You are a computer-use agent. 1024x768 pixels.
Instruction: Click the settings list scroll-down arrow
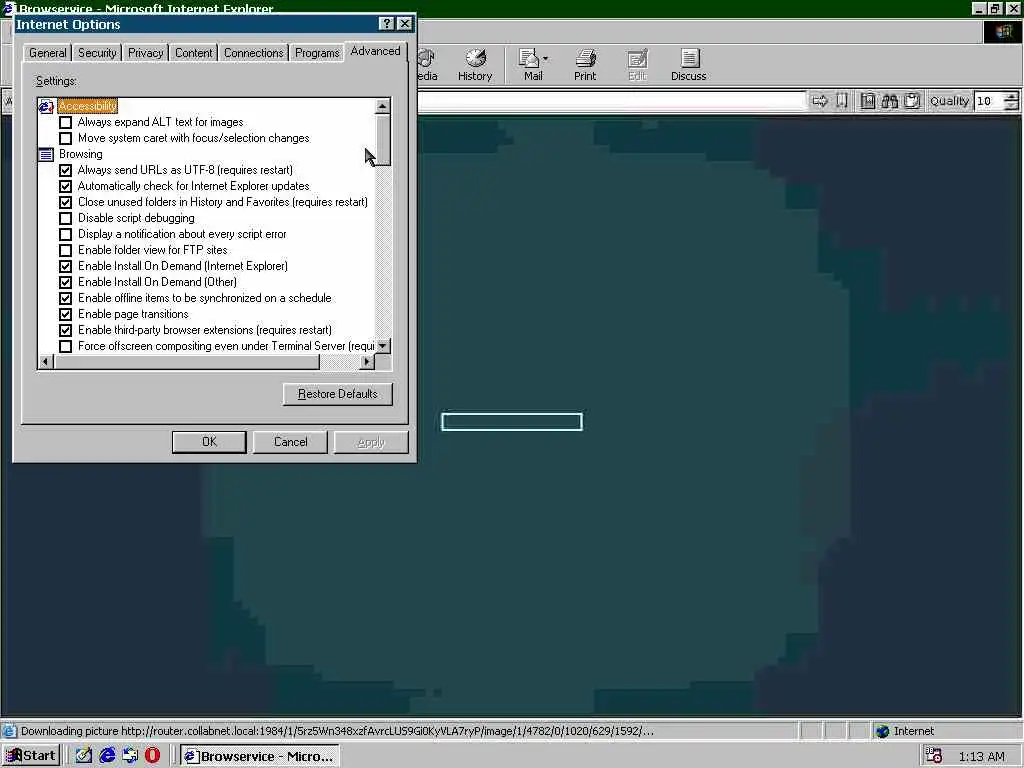coord(383,345)
